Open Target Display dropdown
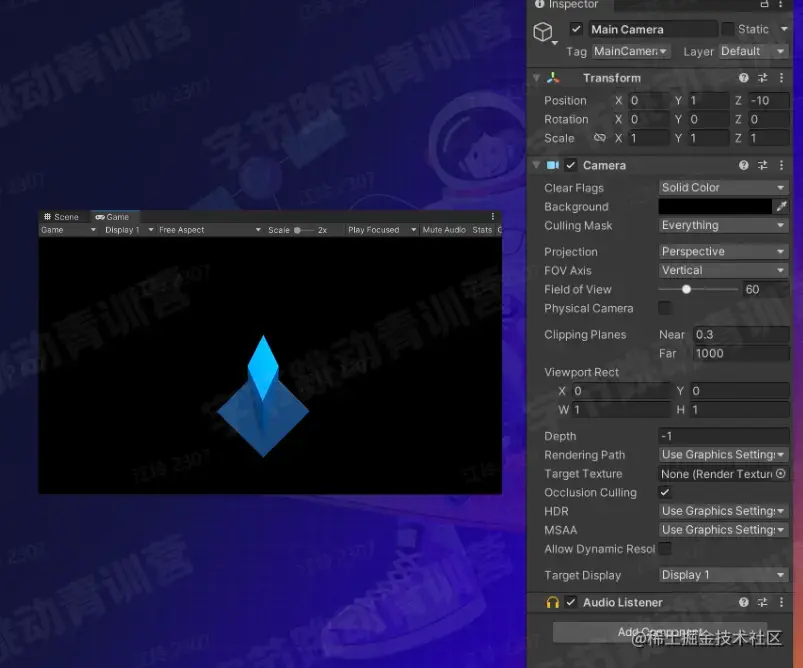 723,575
